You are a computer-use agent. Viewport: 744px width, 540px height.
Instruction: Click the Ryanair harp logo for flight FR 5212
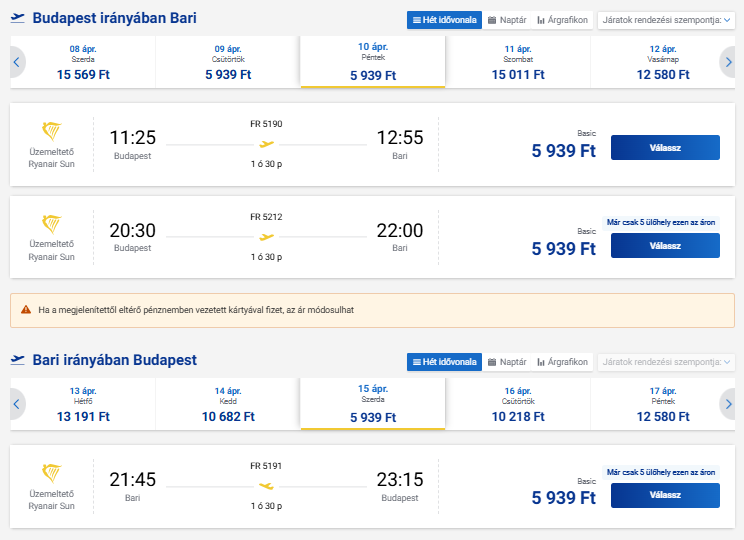[51, 224]
